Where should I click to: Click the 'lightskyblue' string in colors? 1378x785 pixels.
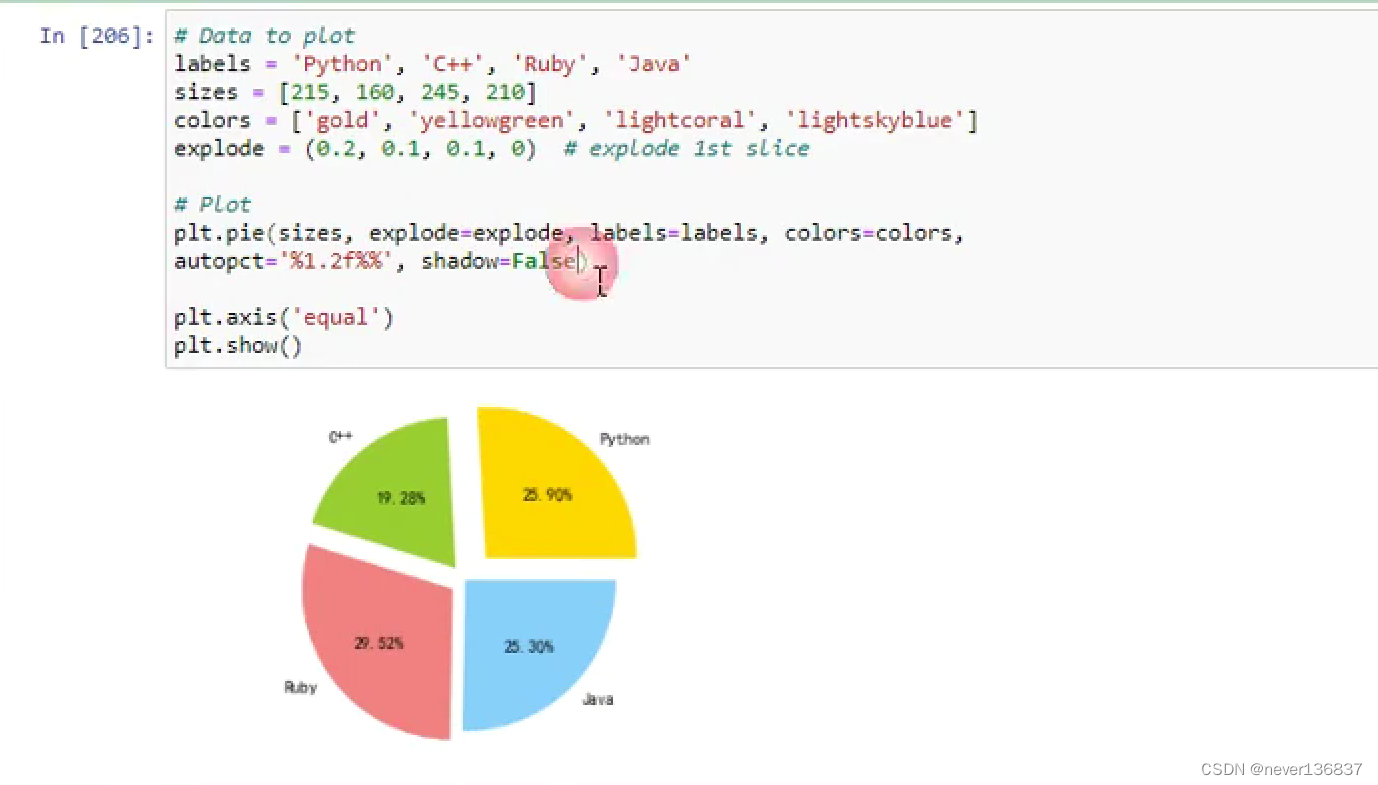pyautogui.click(x=875, y=120)
